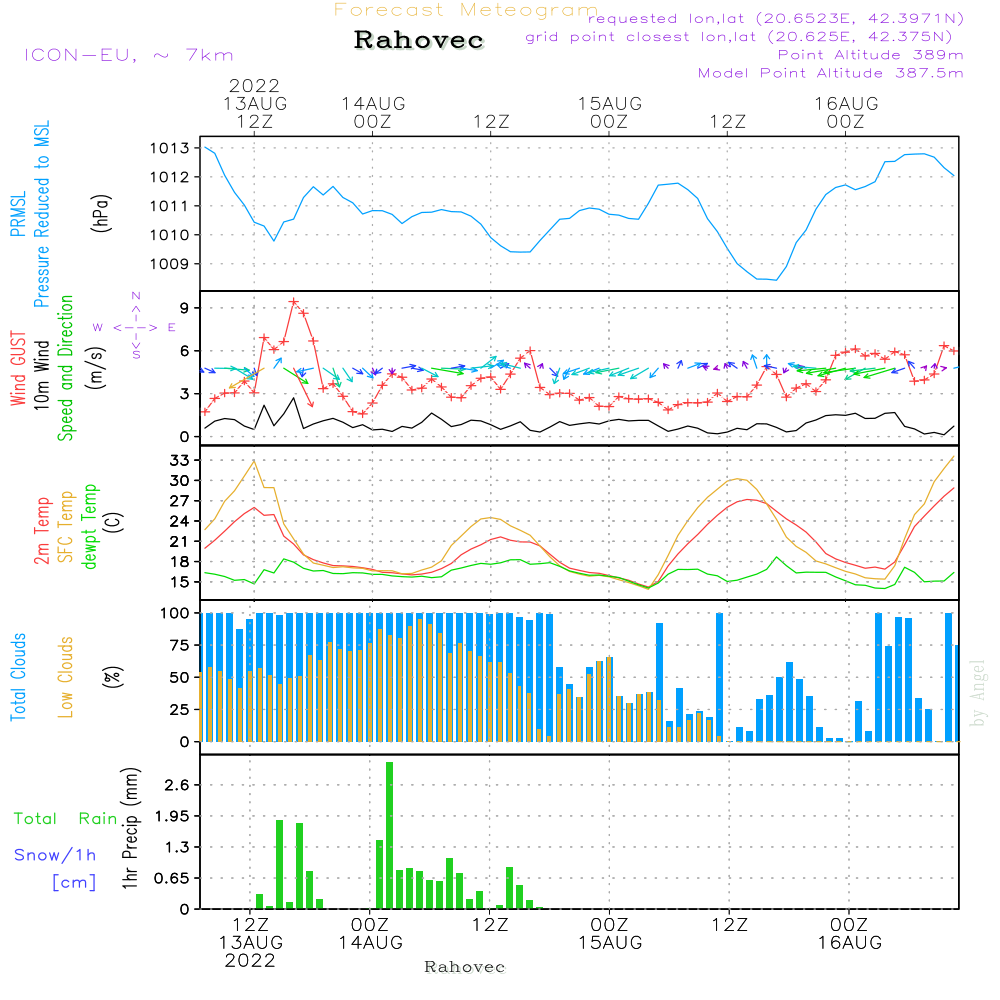Click the 9 value on wind axis
The height and width of the screenshot is (1000, 1000).
(x=184, y=308)
